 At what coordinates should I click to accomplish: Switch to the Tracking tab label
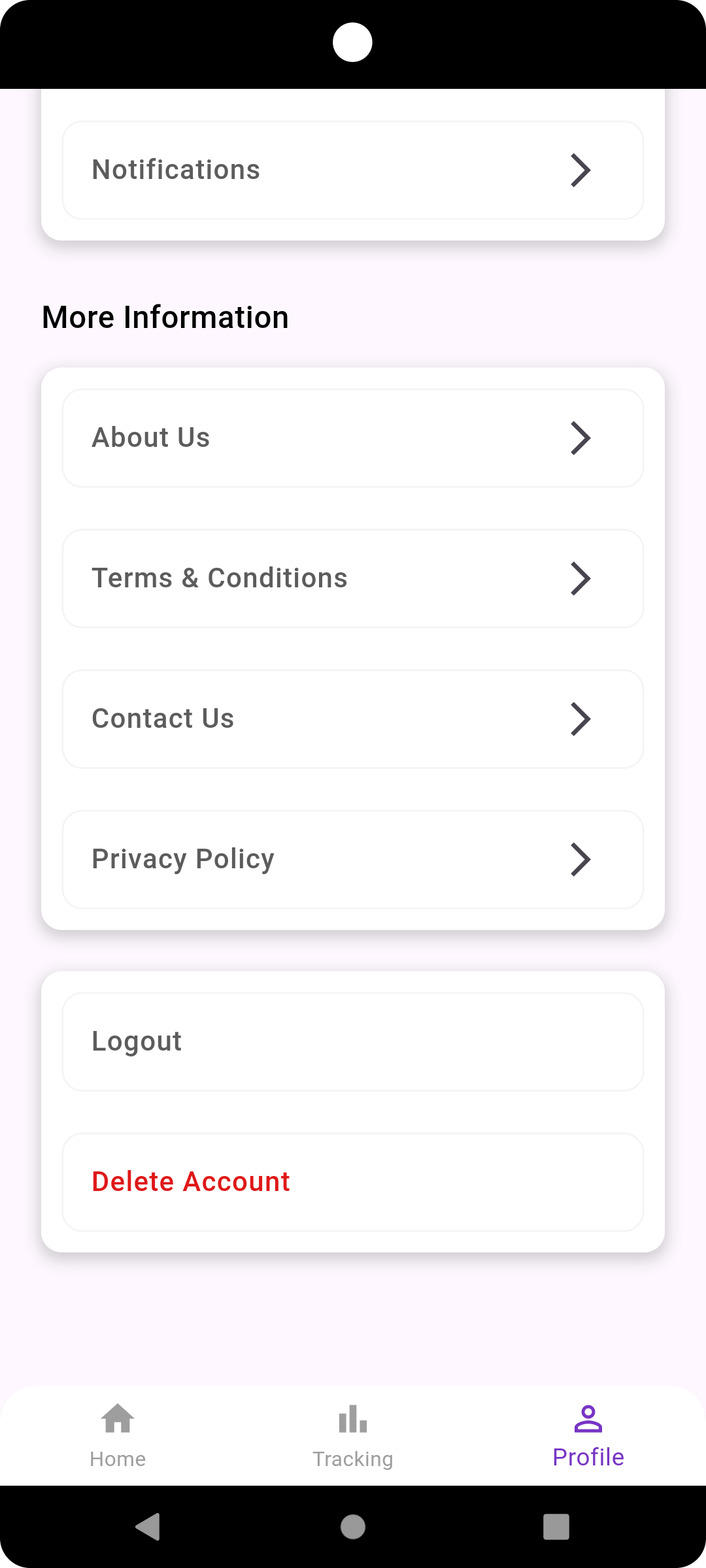pyautogui.click(x=353, y=1459)
